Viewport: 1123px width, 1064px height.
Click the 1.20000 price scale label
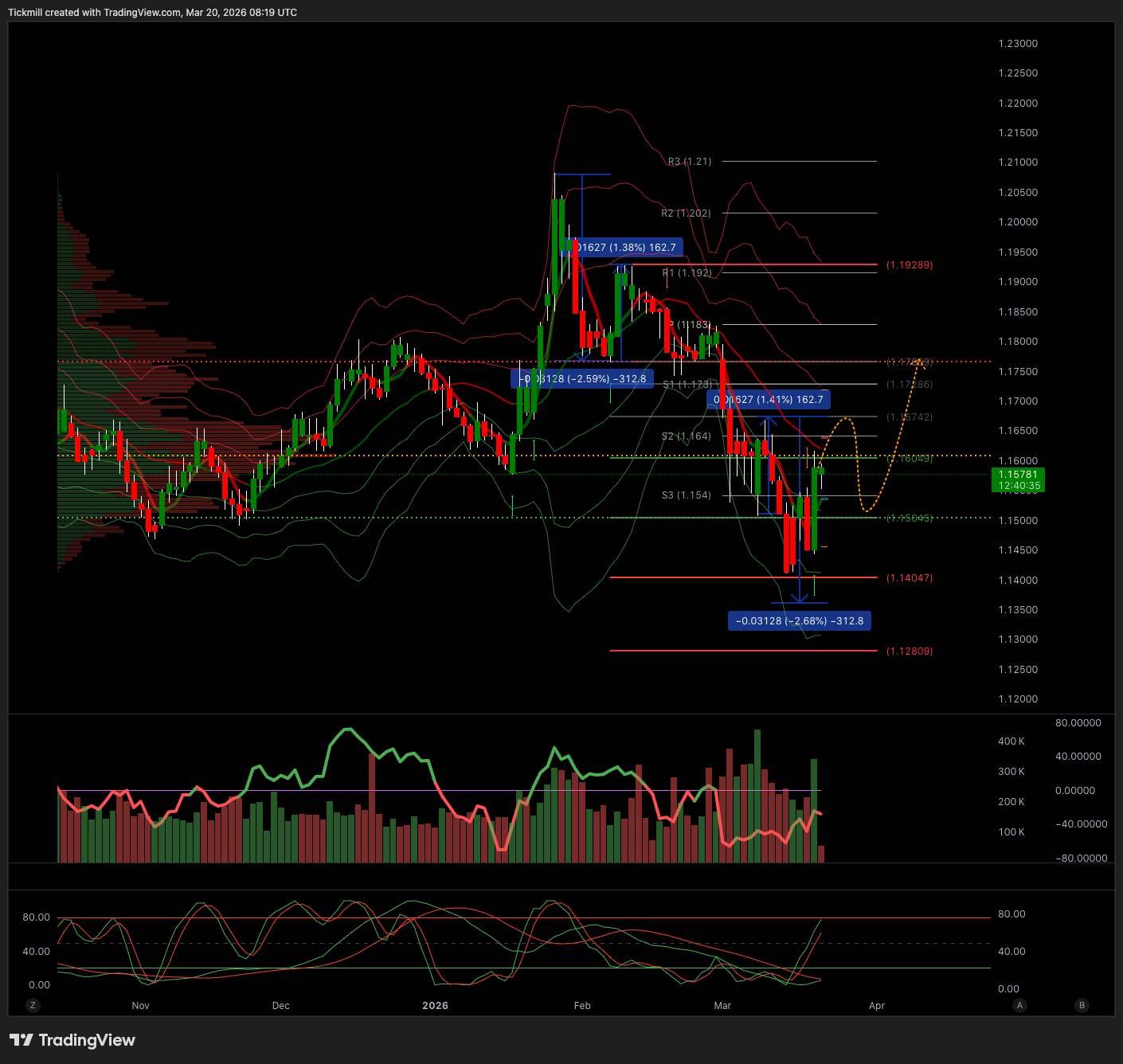pyautogui.click(x=1018, y=222)
